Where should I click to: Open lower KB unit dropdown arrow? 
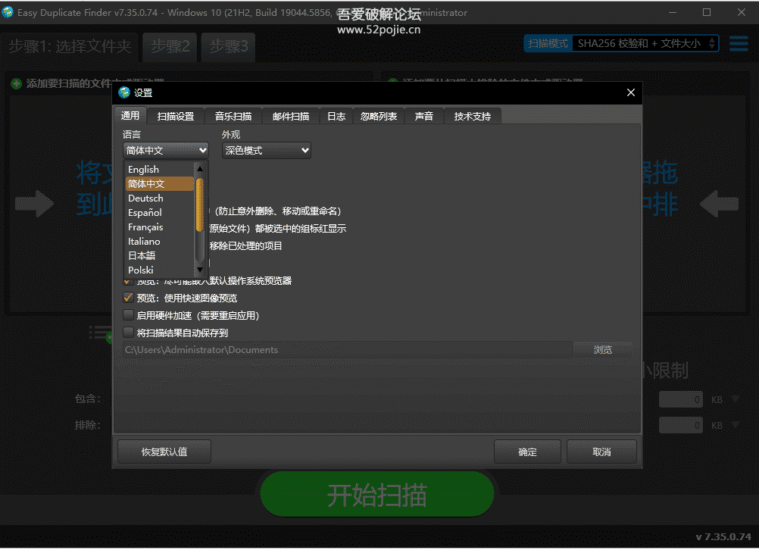tap(736, 425)
